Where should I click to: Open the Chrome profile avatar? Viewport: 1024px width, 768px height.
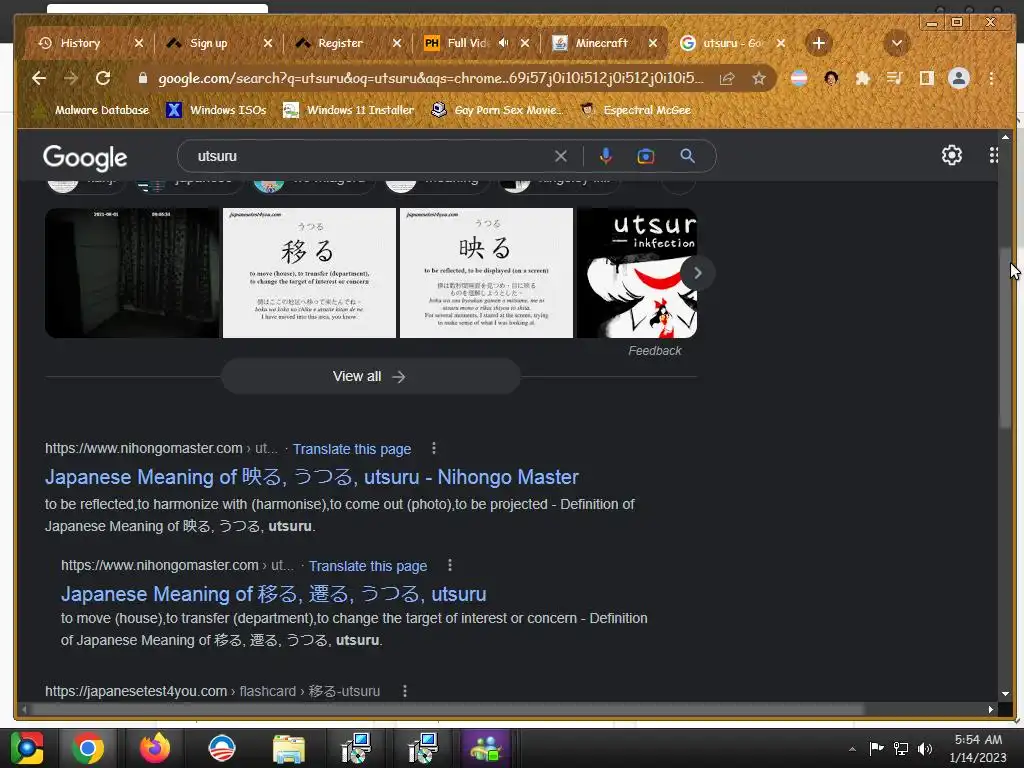(x=958, y=78)
